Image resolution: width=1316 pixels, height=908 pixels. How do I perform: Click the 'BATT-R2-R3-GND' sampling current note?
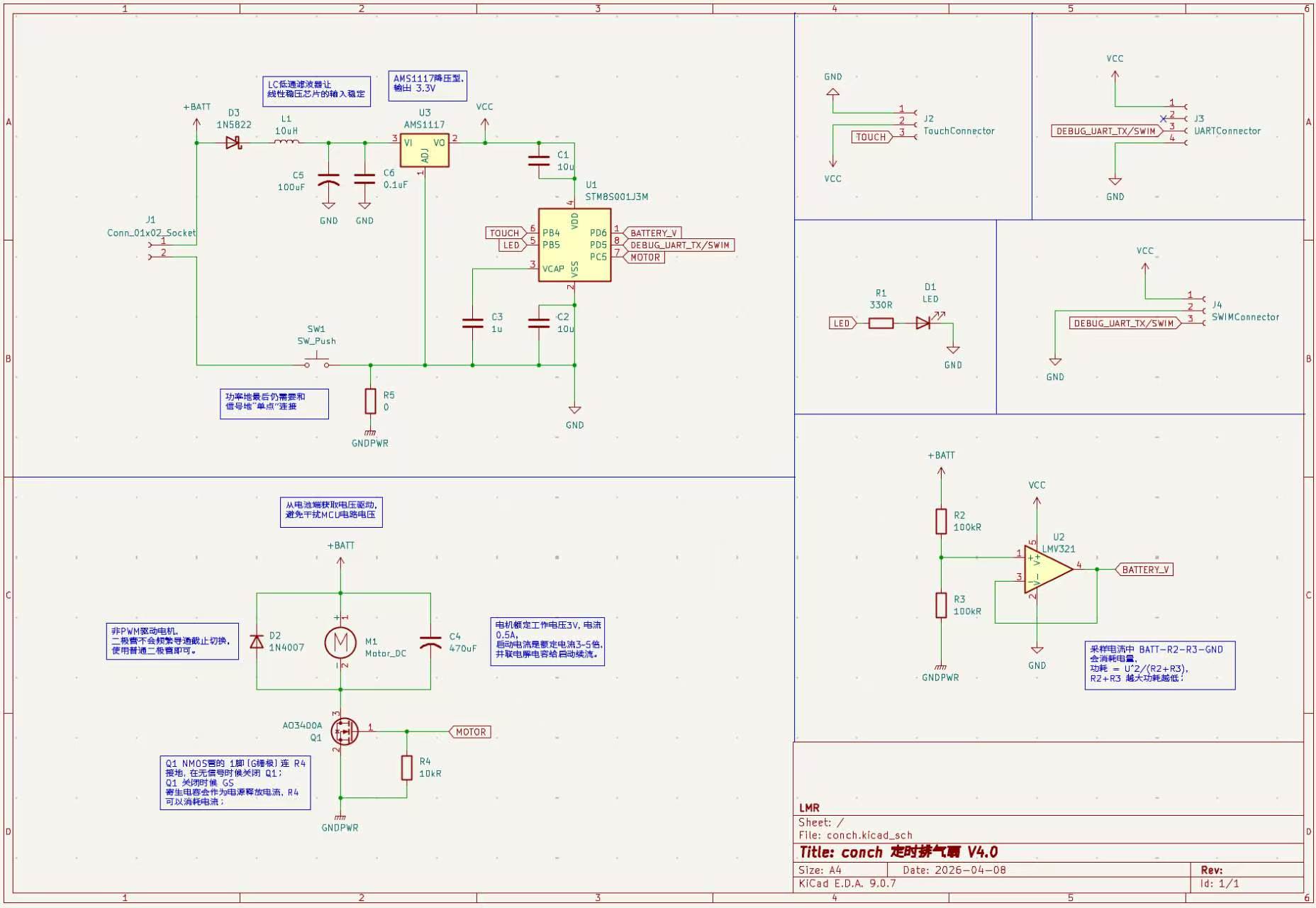pos(1160,665)
